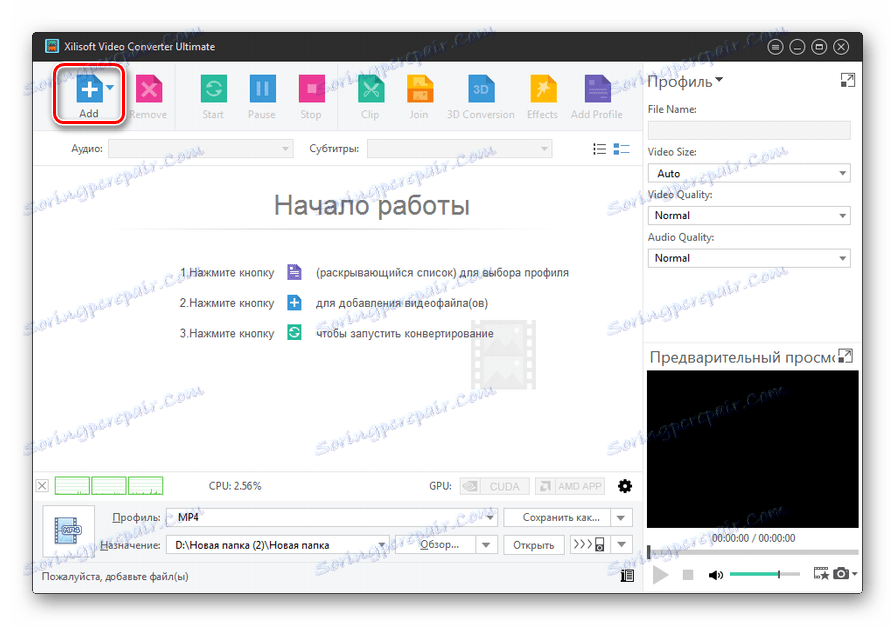895x626 pixels.
Task: Open the Назначение folder path dropdown
Action: 382,545
